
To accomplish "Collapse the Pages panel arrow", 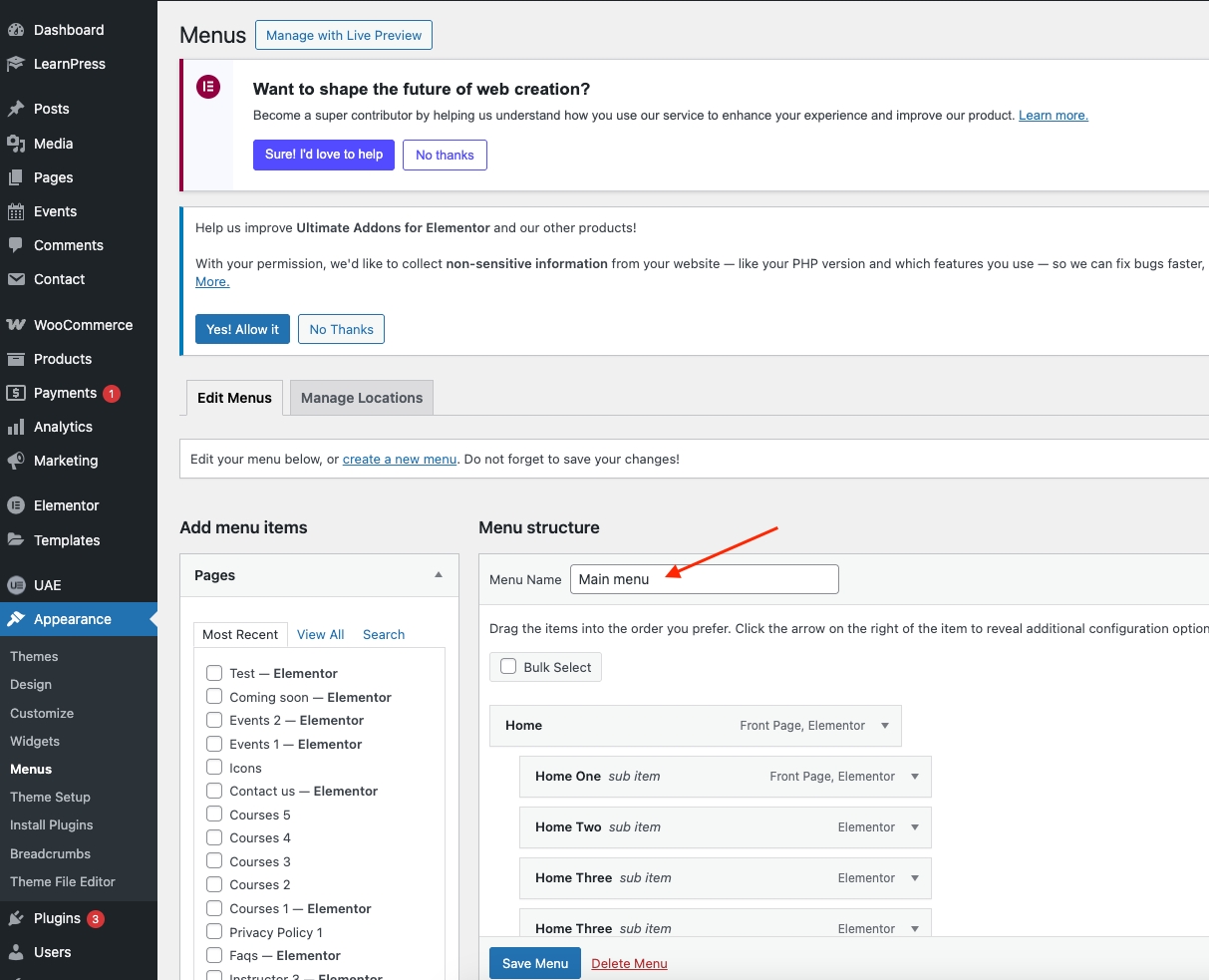I will 439,575.
